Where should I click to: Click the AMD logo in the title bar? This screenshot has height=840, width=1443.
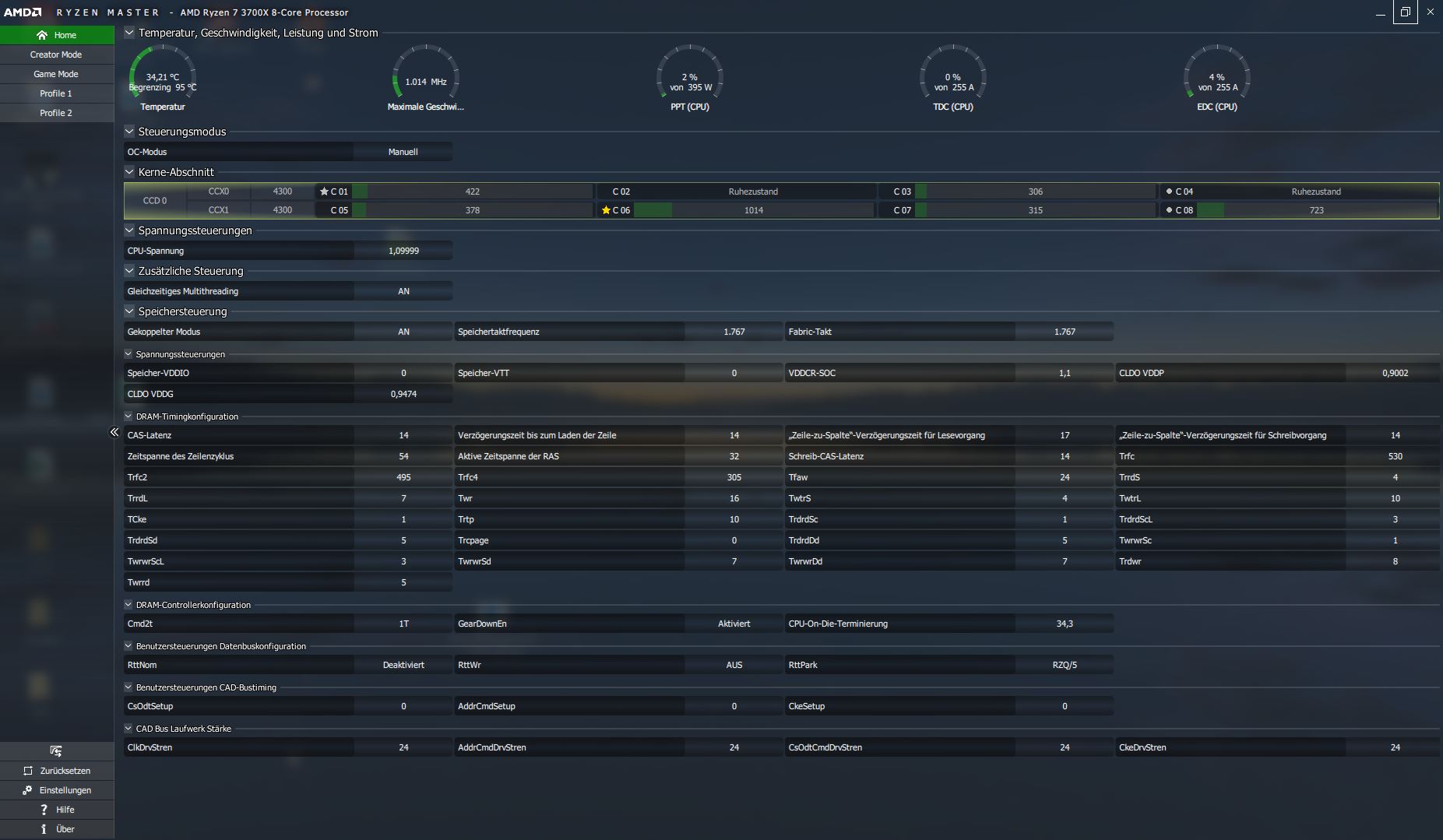point(23,12)
